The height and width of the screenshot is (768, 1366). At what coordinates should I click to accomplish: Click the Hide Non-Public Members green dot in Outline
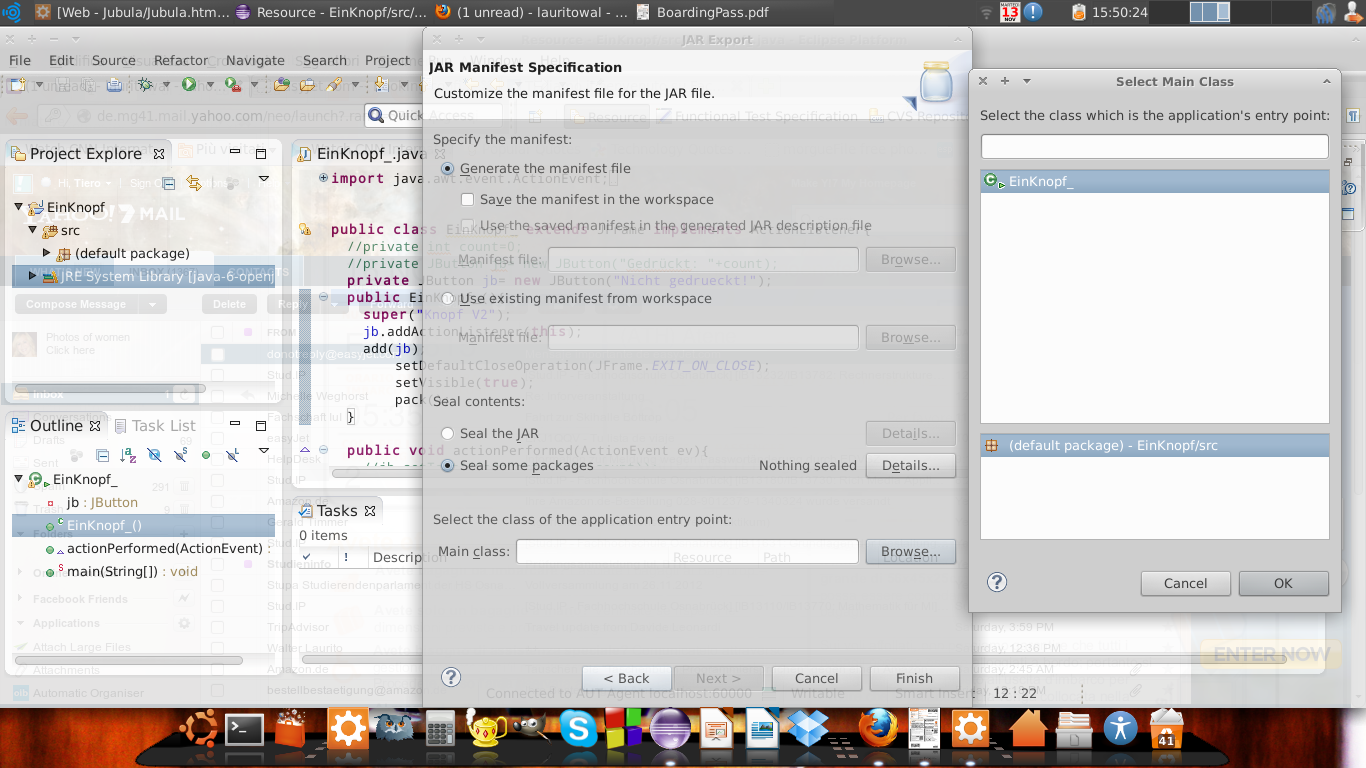click(x=206, y=455)
